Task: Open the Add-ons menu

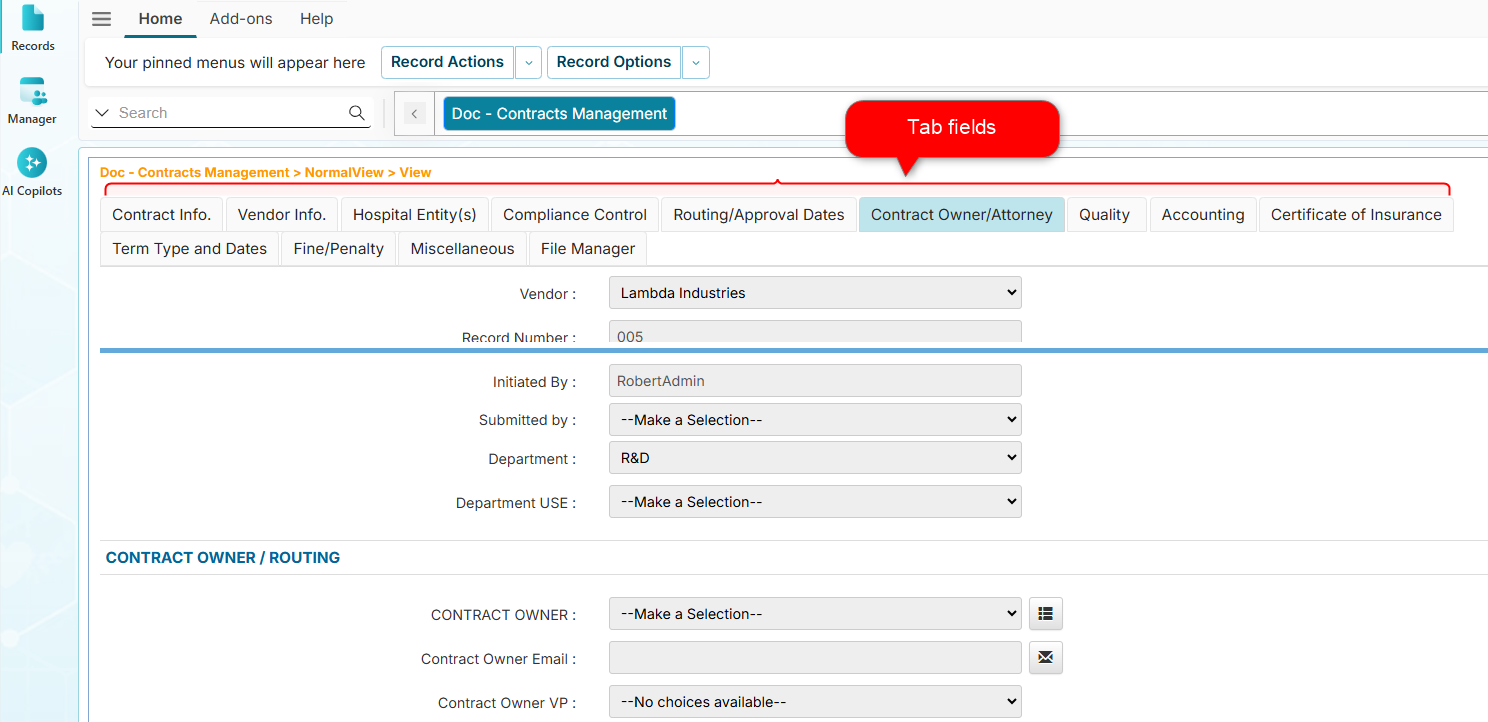Action: click(x=241, y=19)
